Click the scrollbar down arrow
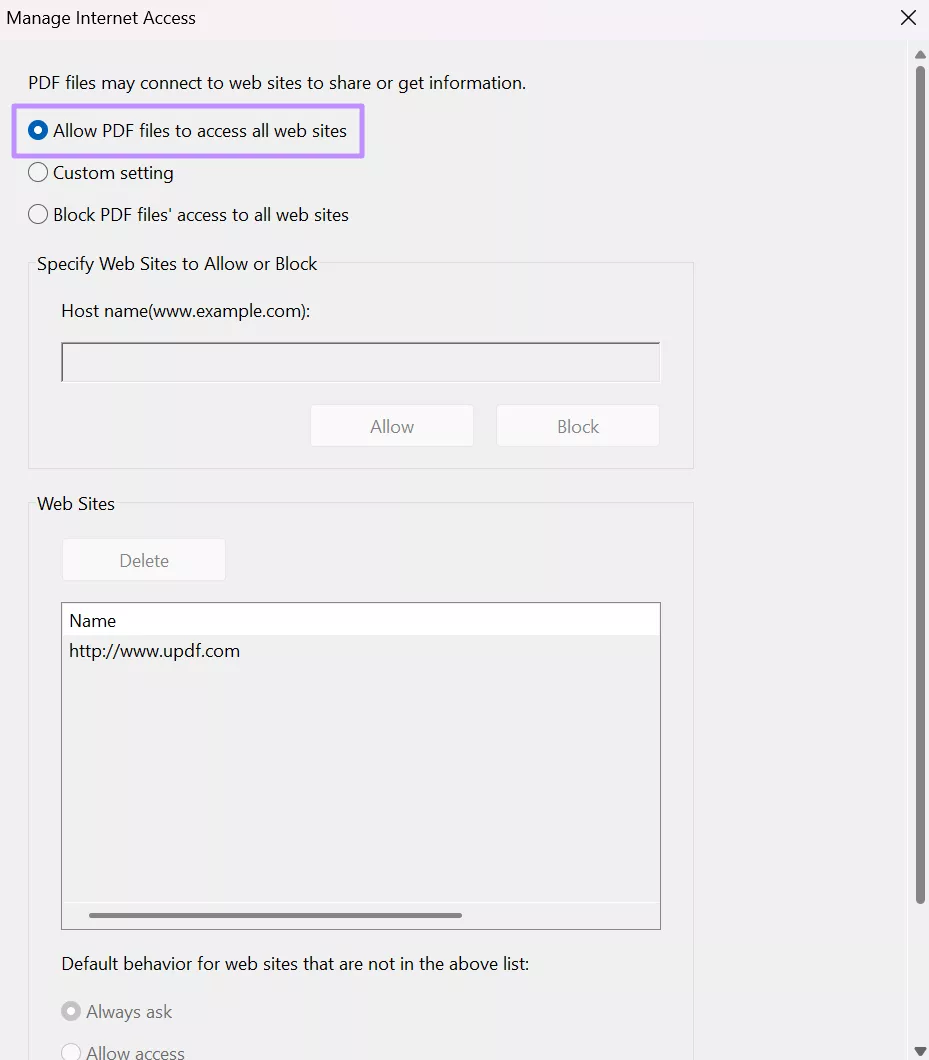The width and height of the screenshot is (929, 1060). point(919,1051)
